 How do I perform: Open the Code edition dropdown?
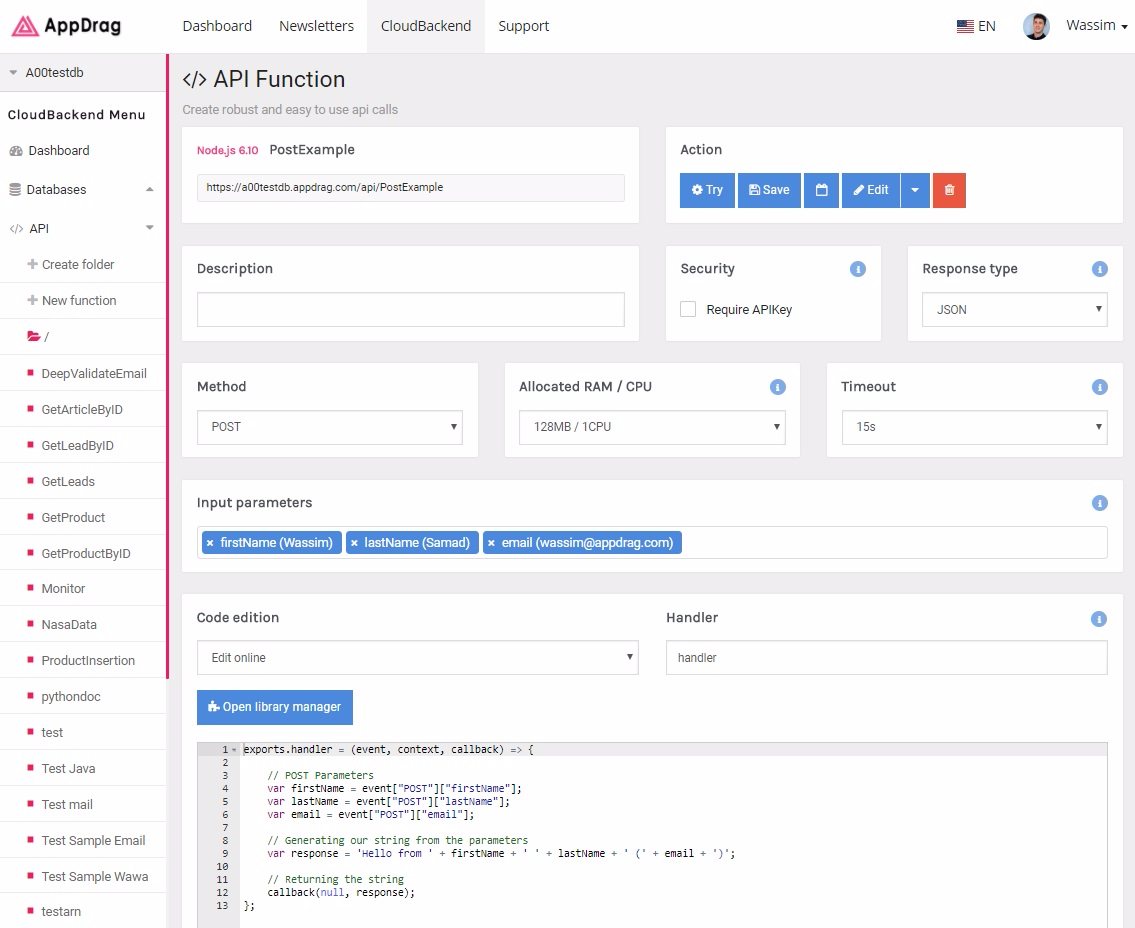point(418,658)
